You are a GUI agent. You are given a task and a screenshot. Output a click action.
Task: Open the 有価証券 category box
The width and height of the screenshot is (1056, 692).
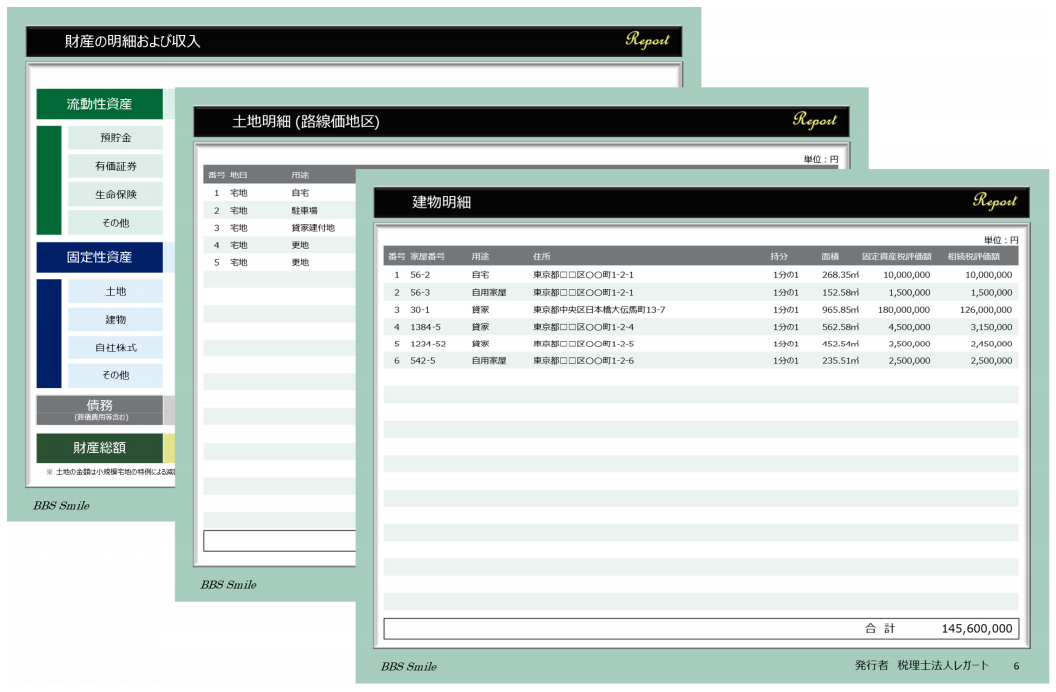tap(115, 166)
